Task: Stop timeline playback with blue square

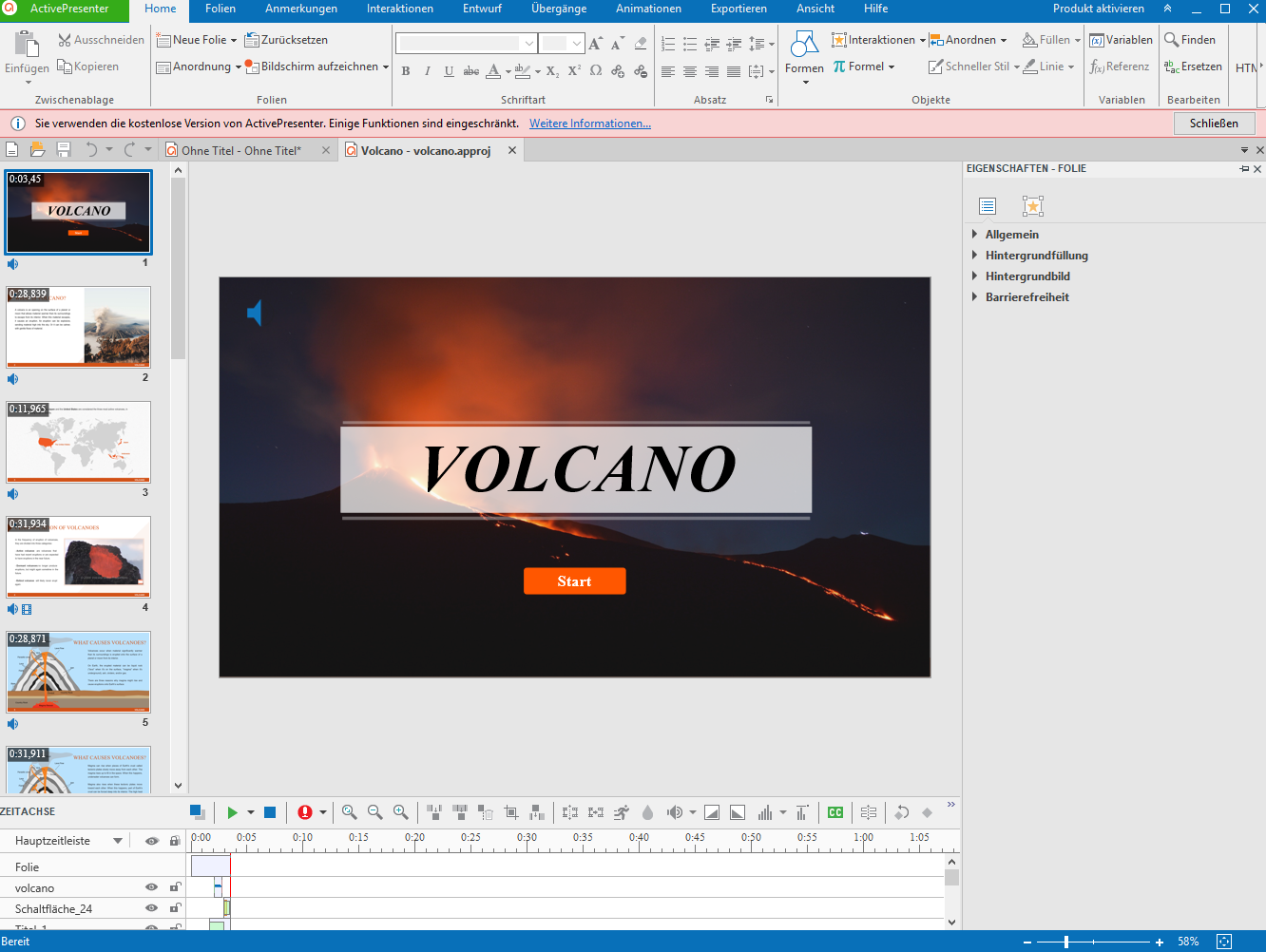Action: point(270,812)
